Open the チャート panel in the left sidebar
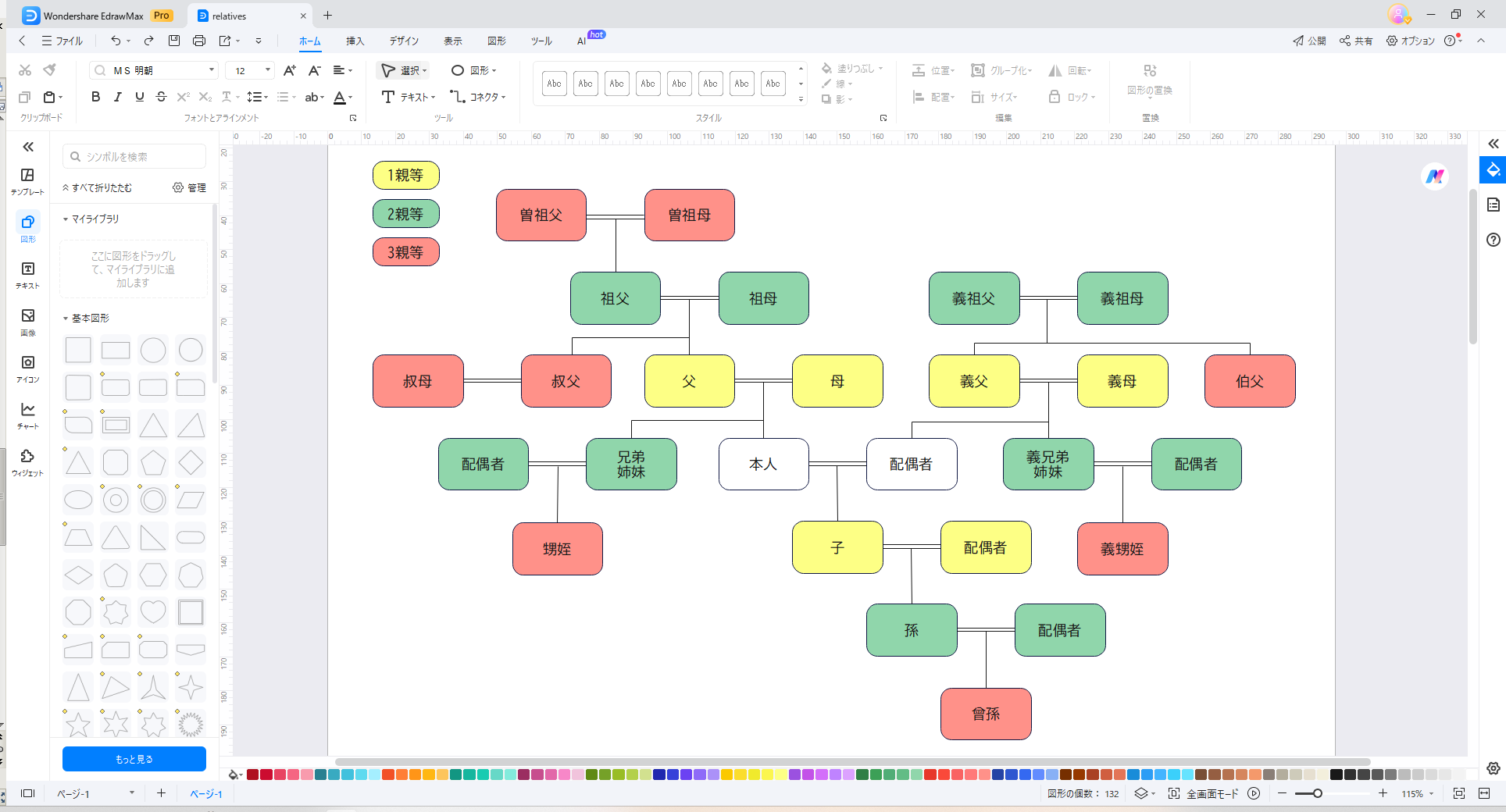This screenshot has width=1506, height=812. pos(27,415)
